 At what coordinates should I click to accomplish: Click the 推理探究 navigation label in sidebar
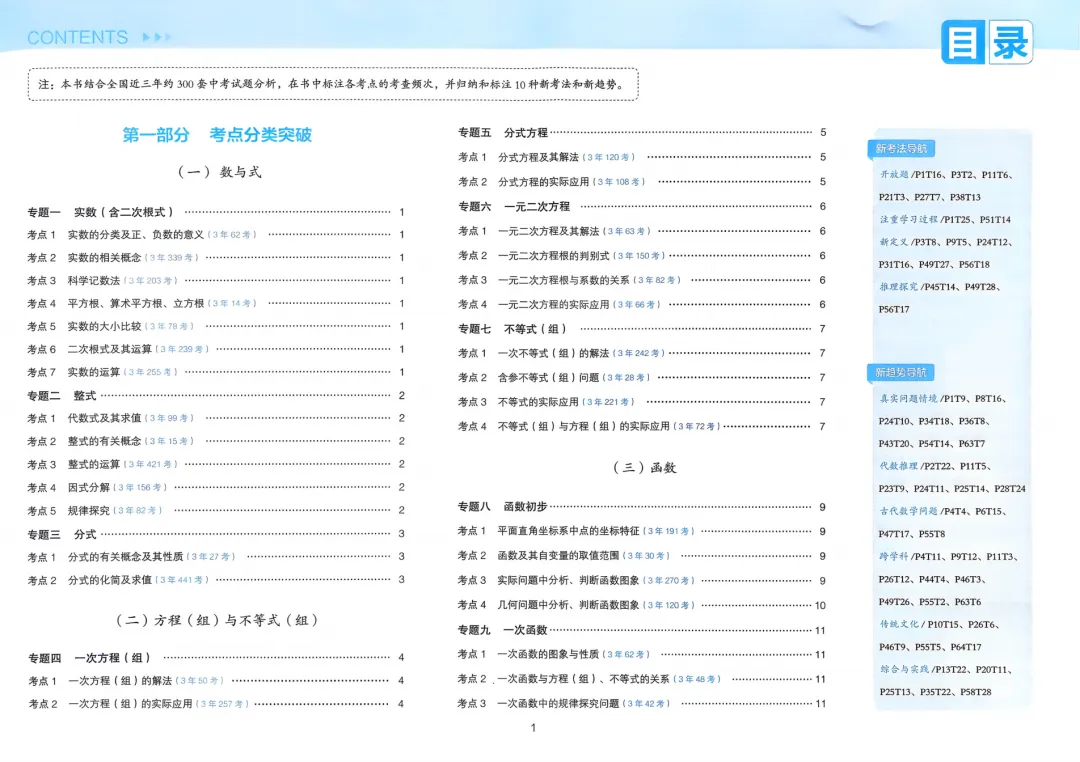897,285
